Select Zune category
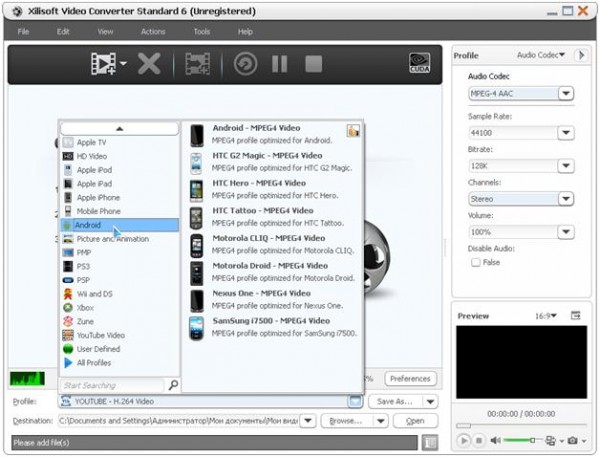The height and width of the screenshot is (457, 600). tap(120, 322)
